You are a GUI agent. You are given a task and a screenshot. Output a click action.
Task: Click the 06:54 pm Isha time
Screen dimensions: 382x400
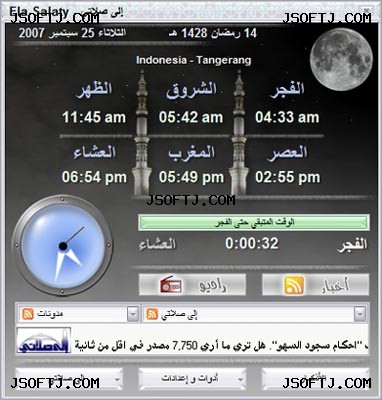click(x=94, y=177)
